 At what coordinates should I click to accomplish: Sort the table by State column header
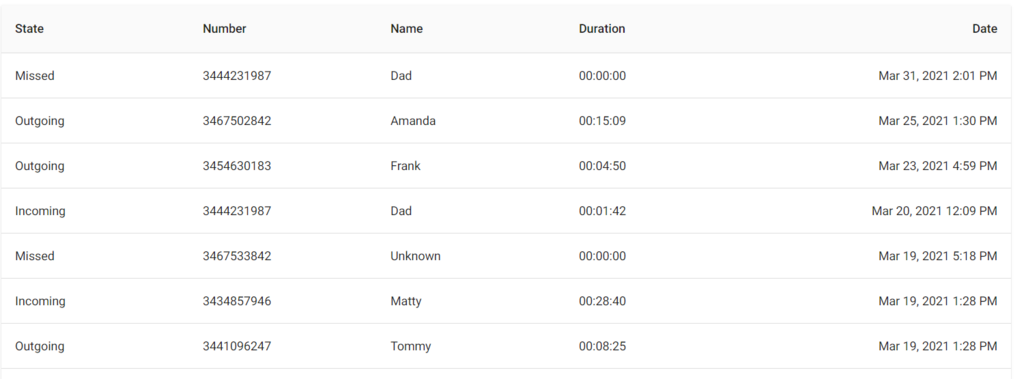pyautogui.click(x=29, y=29)
